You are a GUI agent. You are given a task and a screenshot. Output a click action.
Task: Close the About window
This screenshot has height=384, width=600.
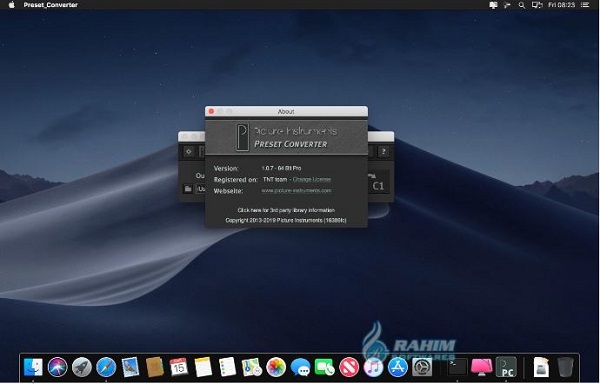pyautogui.click(x=211, y=111)
